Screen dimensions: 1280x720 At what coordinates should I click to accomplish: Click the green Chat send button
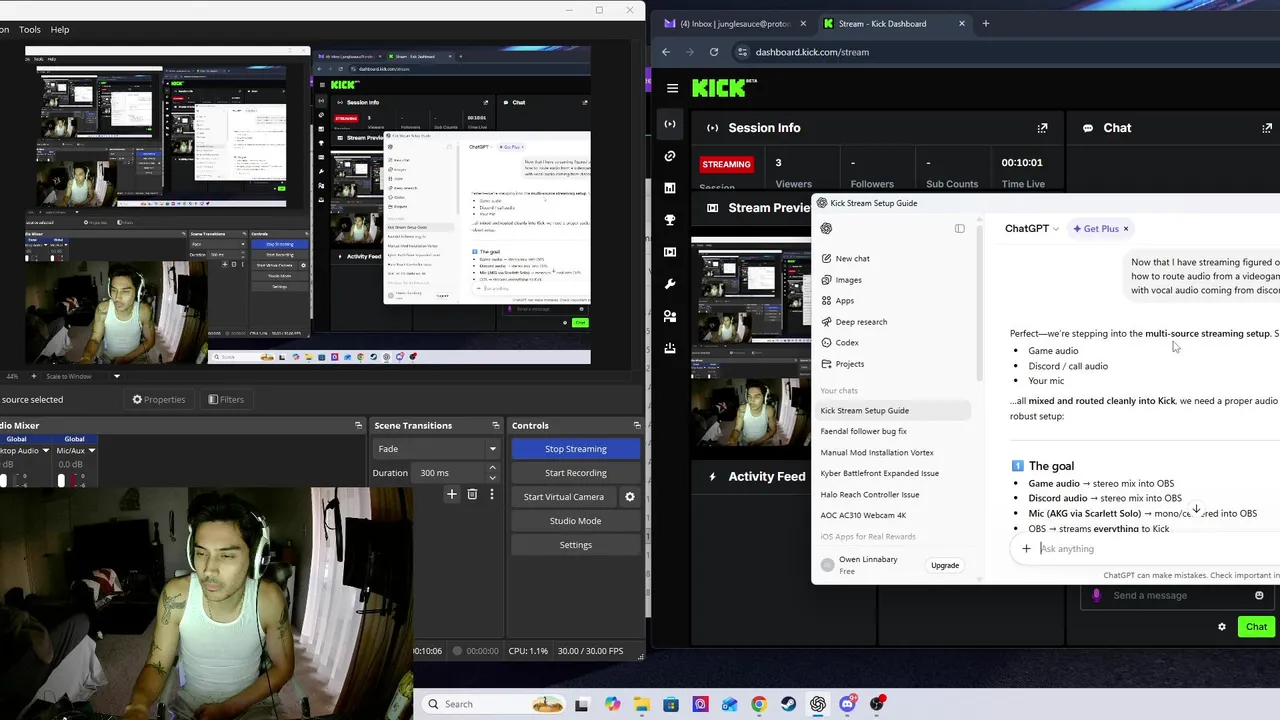point(1256,627)
